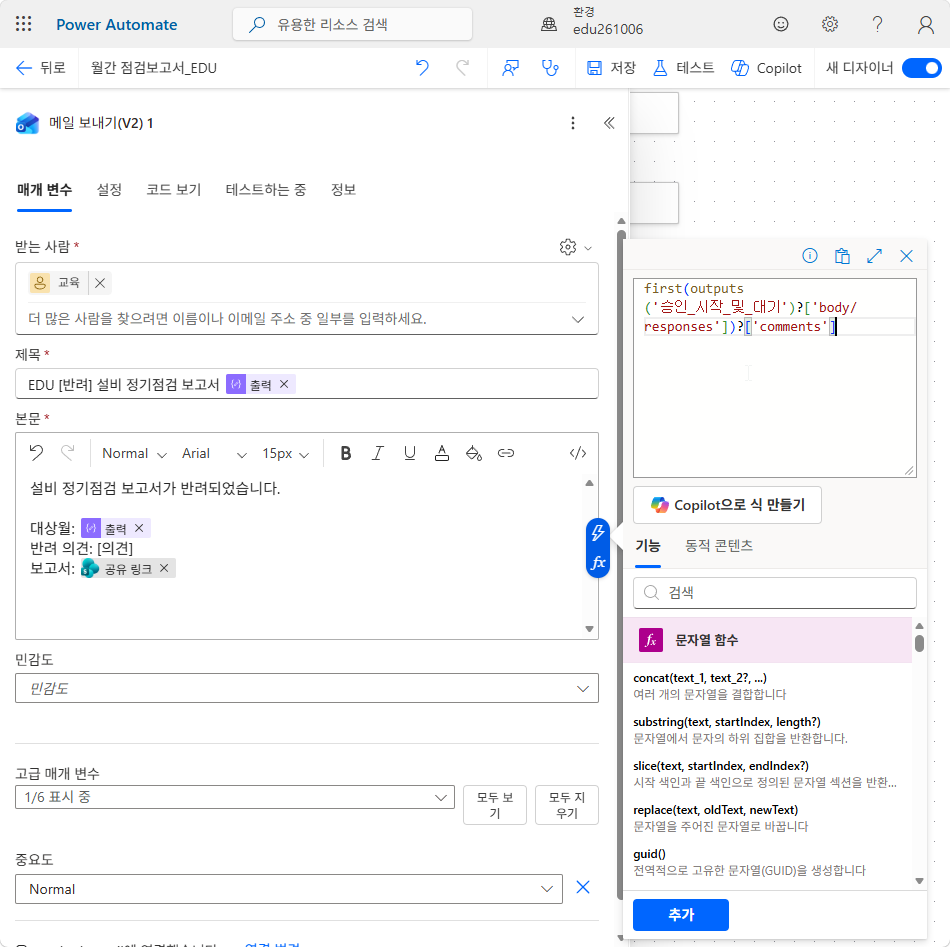Expand the expression editor to full size
This screenshot has height=947, width=950.
[874, 256]
